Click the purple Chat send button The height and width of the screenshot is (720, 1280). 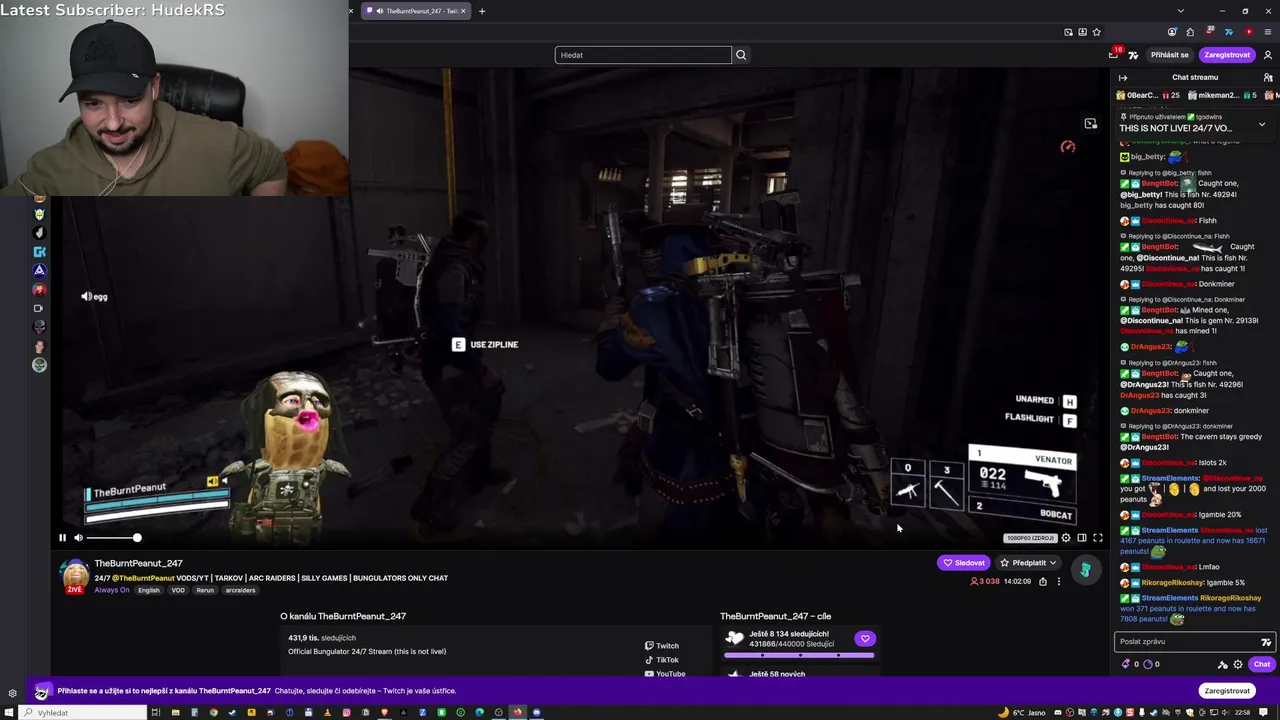pyautogui.click(x=1262, y=664)
